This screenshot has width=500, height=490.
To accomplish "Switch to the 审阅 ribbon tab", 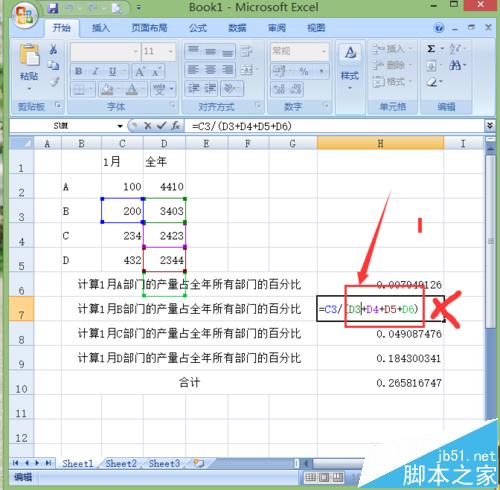I will pos(277,28).
